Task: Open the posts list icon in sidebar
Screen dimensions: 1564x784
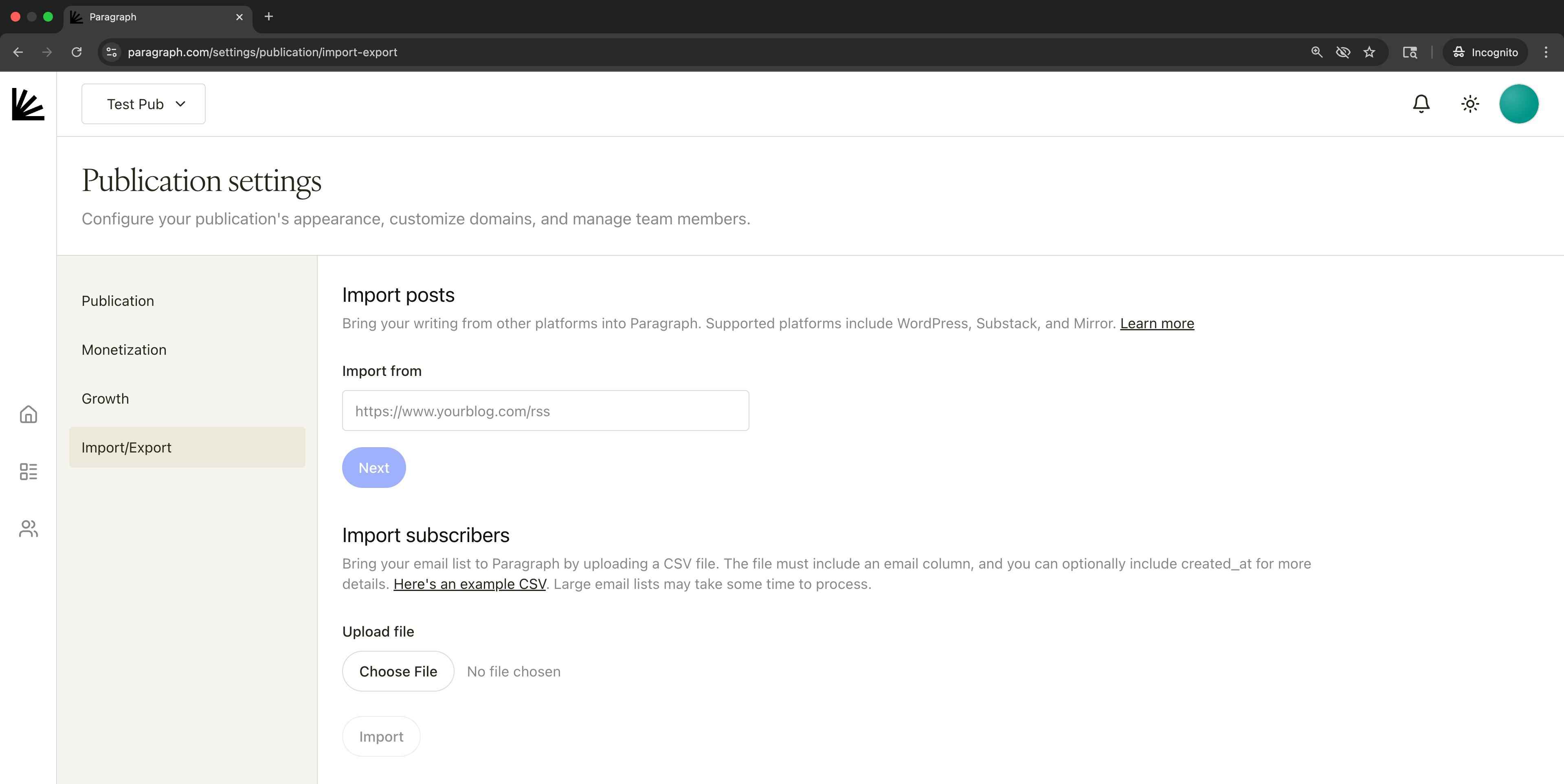Action: pos(28,471)
